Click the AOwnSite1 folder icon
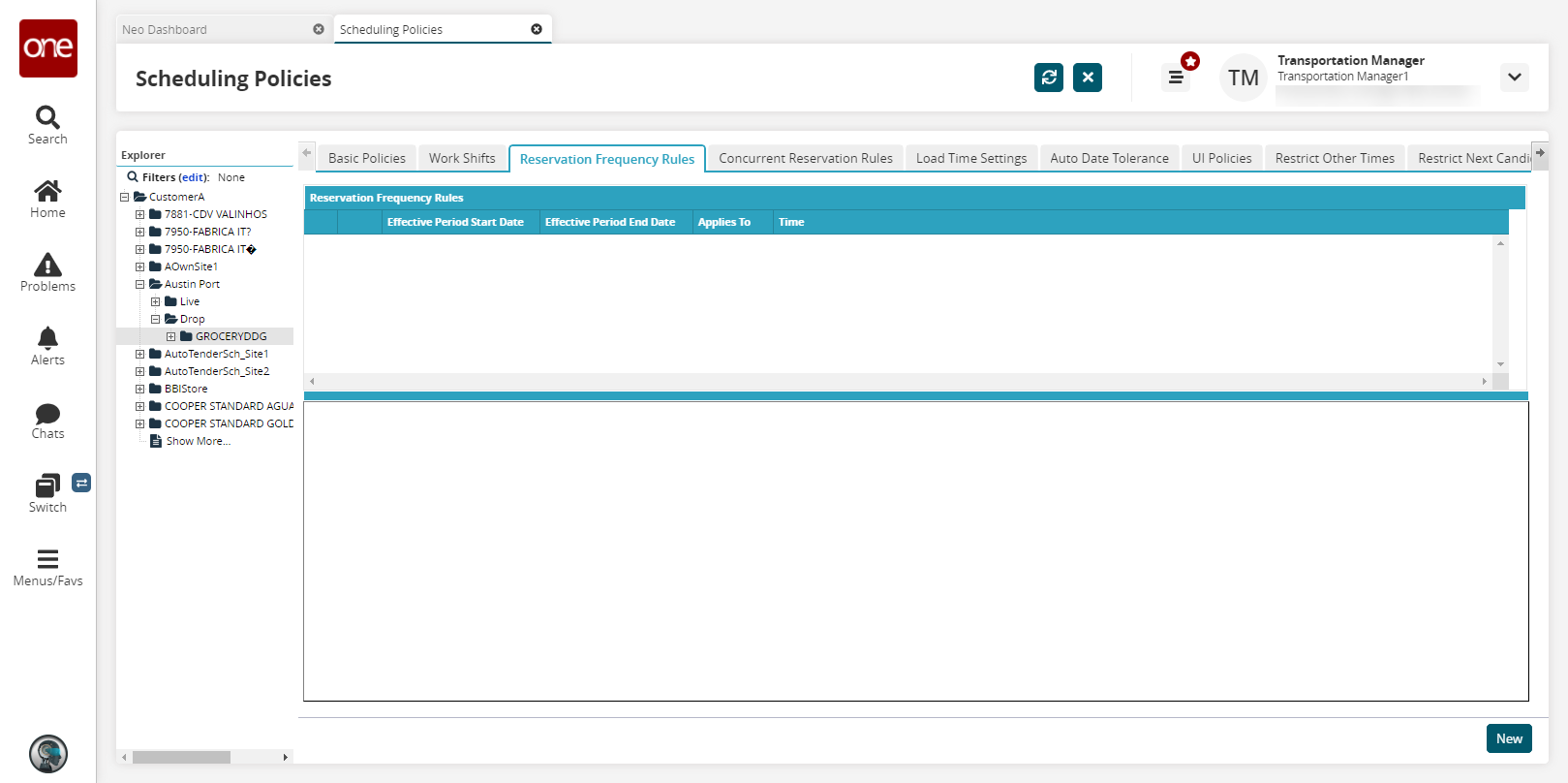1568x783 pixels. (155, 266)
